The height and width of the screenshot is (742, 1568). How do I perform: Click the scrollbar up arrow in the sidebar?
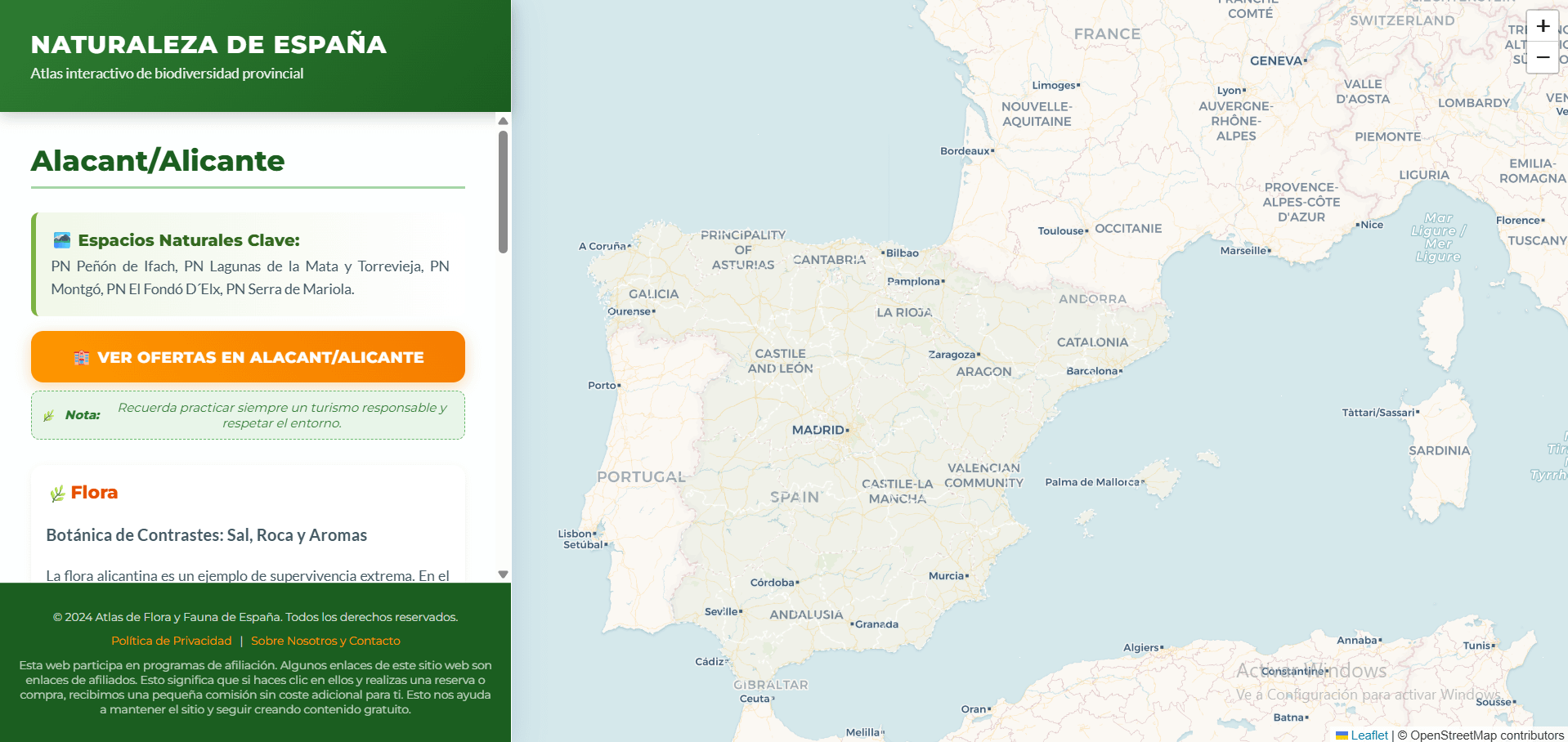(503, 121)
